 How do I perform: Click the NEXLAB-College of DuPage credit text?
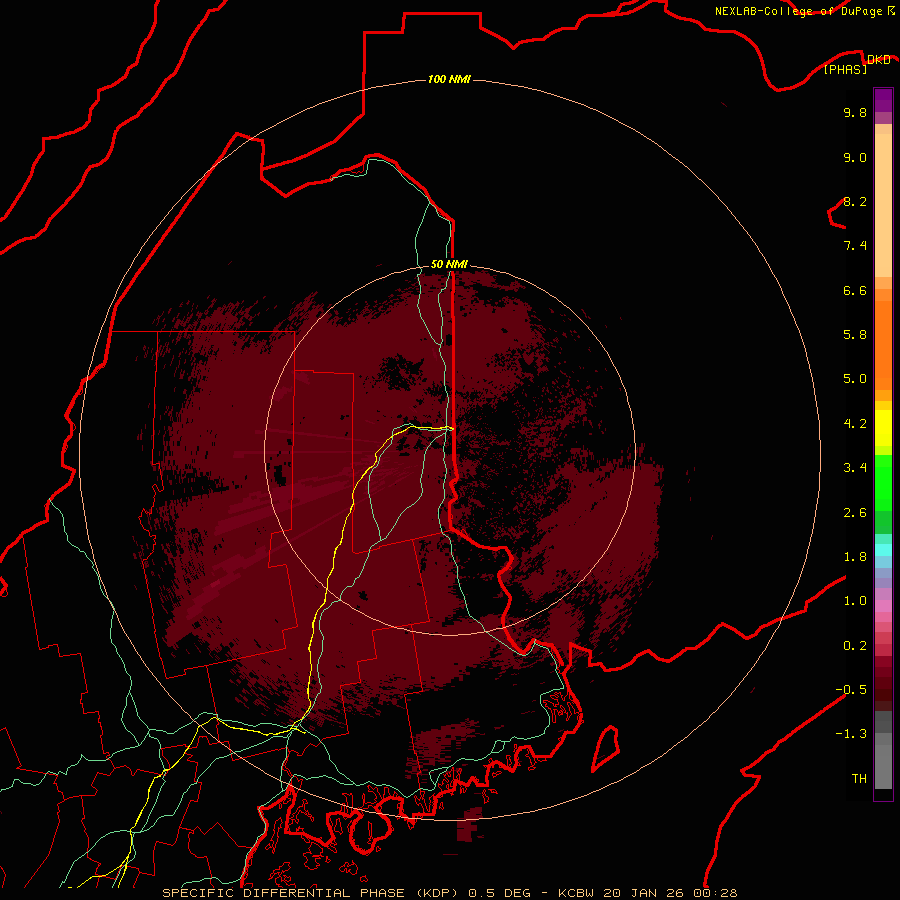798,11
